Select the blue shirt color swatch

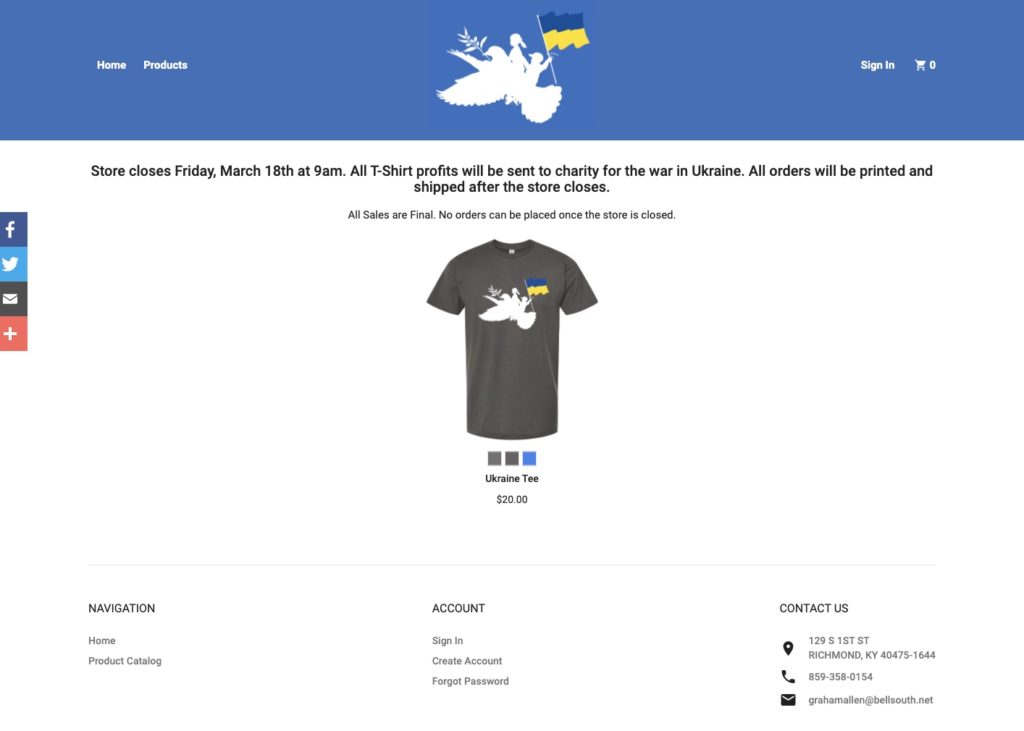tap(530, 459)
